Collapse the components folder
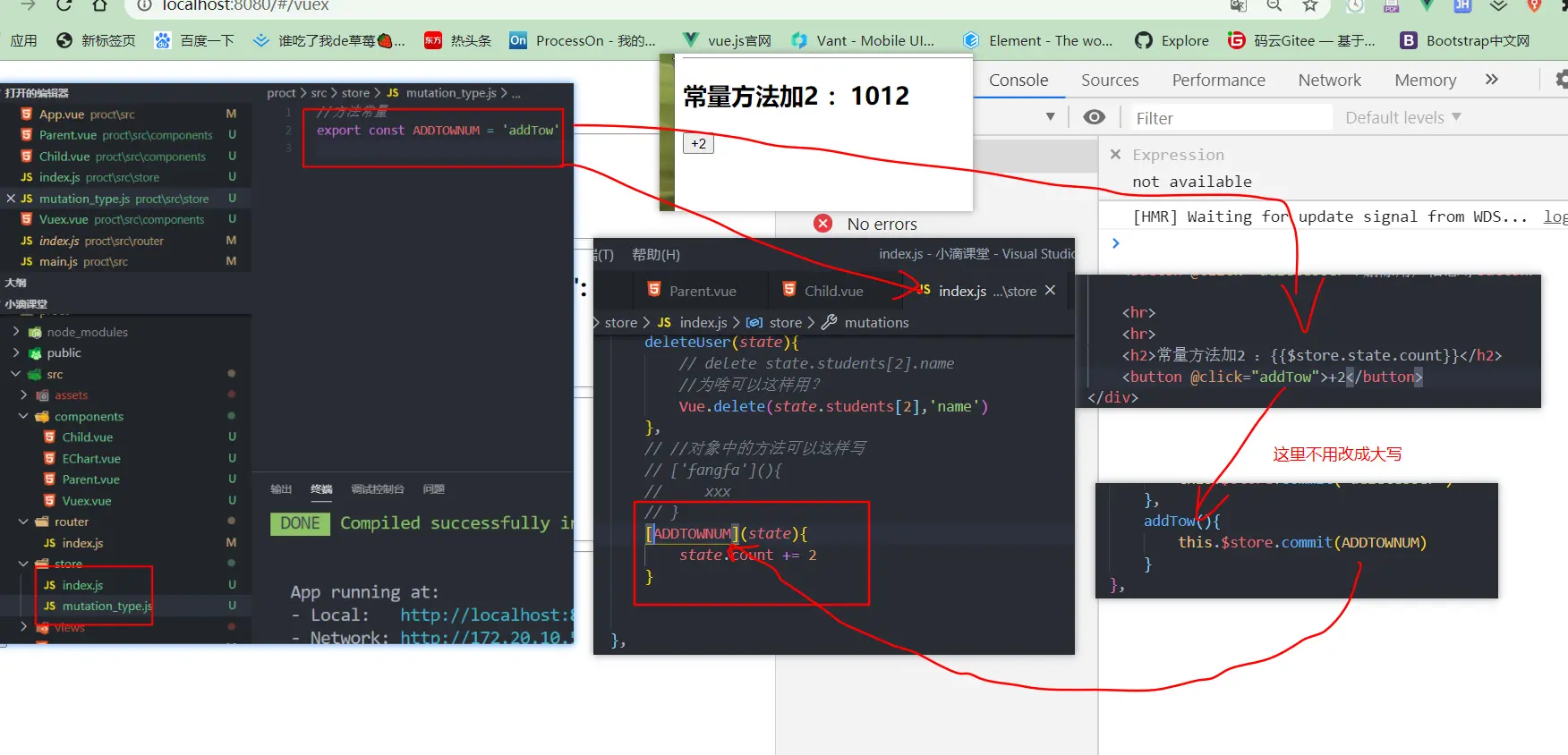Screen dimensions: 1568x755 pos(24,416)
